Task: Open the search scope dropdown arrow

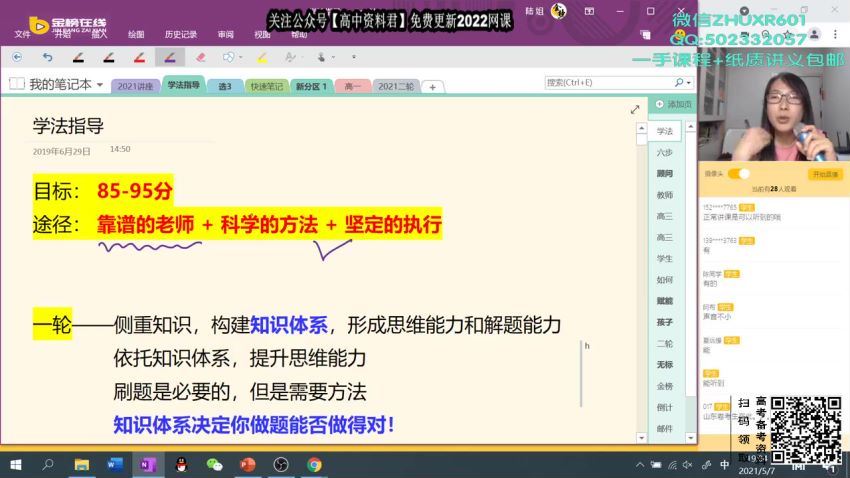Action: tap(689, 83)
